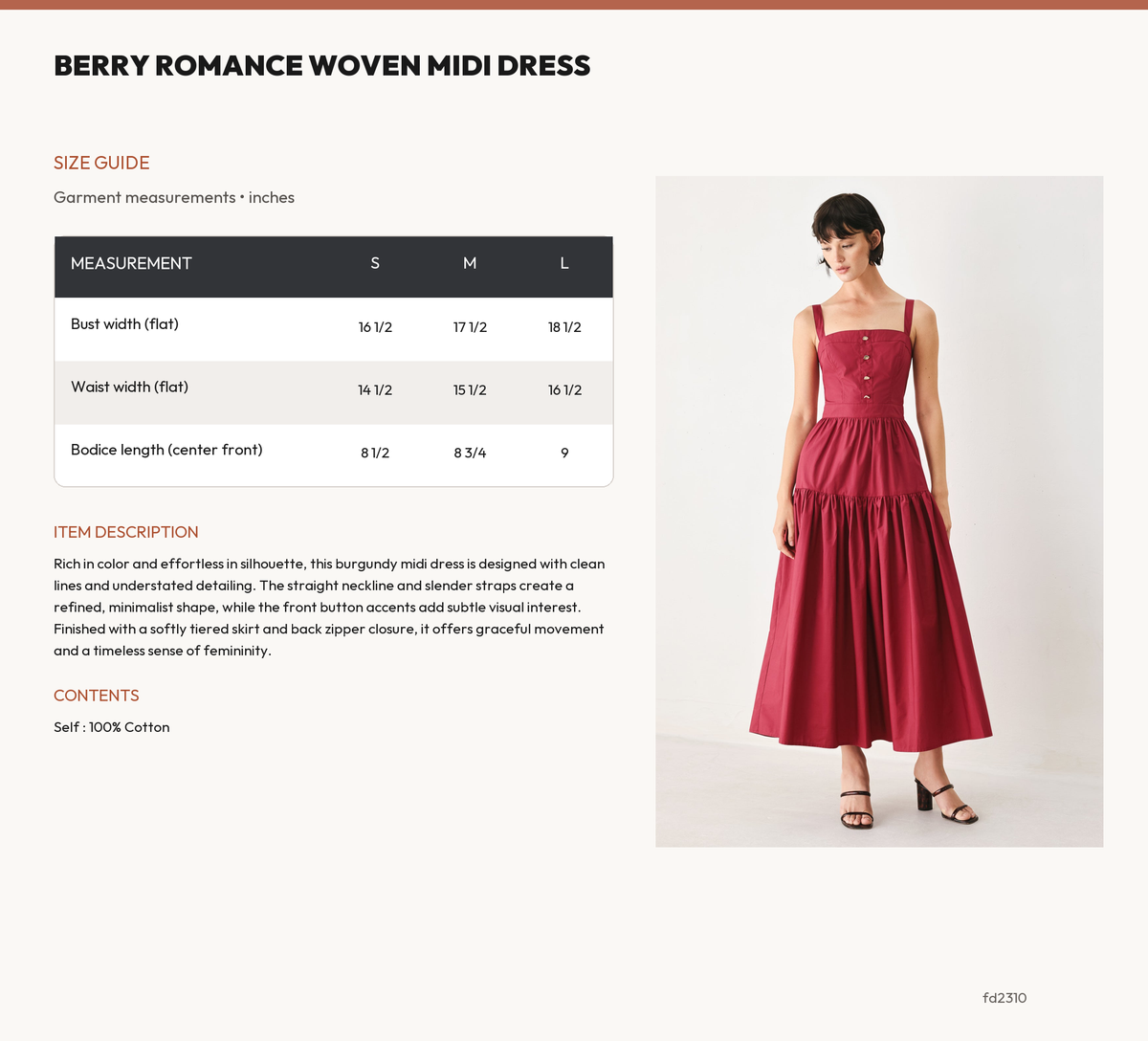Click bodice length value 9 for L
The height and width of the screenshot is (1041, 1148).
tap(564, 453)
